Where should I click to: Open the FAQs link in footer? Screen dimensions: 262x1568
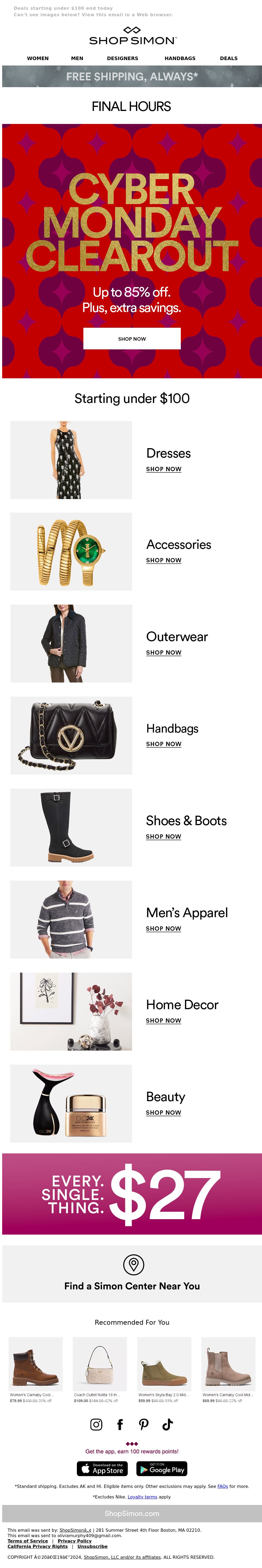[222, 1486]
